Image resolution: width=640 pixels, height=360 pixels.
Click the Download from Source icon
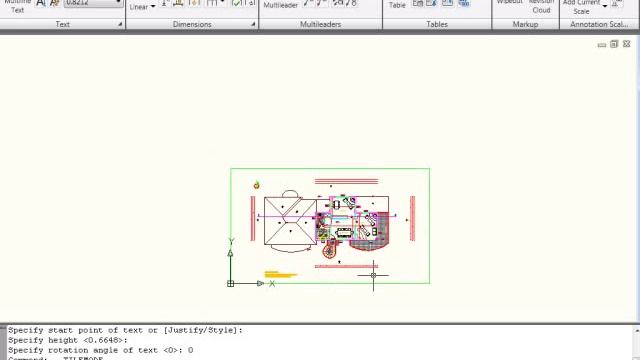pyautogui.click(x=431, y=3)
